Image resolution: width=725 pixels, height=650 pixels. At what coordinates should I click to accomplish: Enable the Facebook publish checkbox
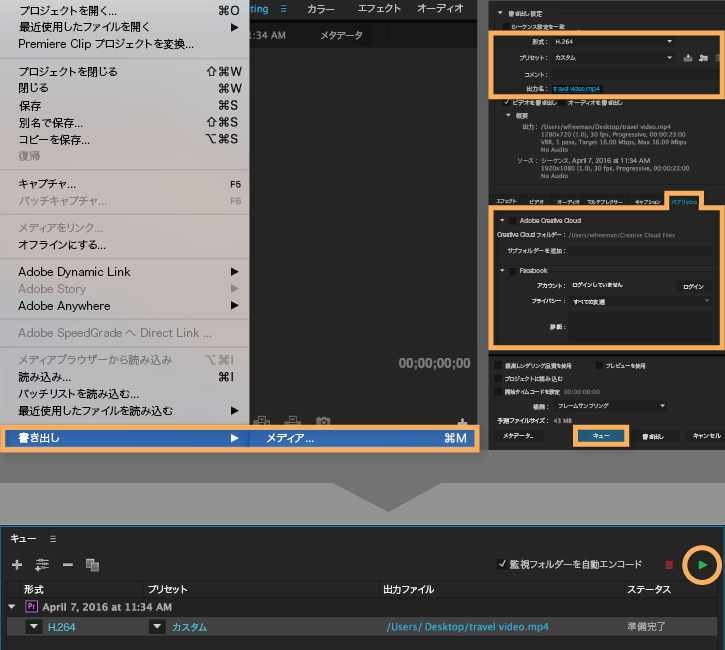pos(513,271)
